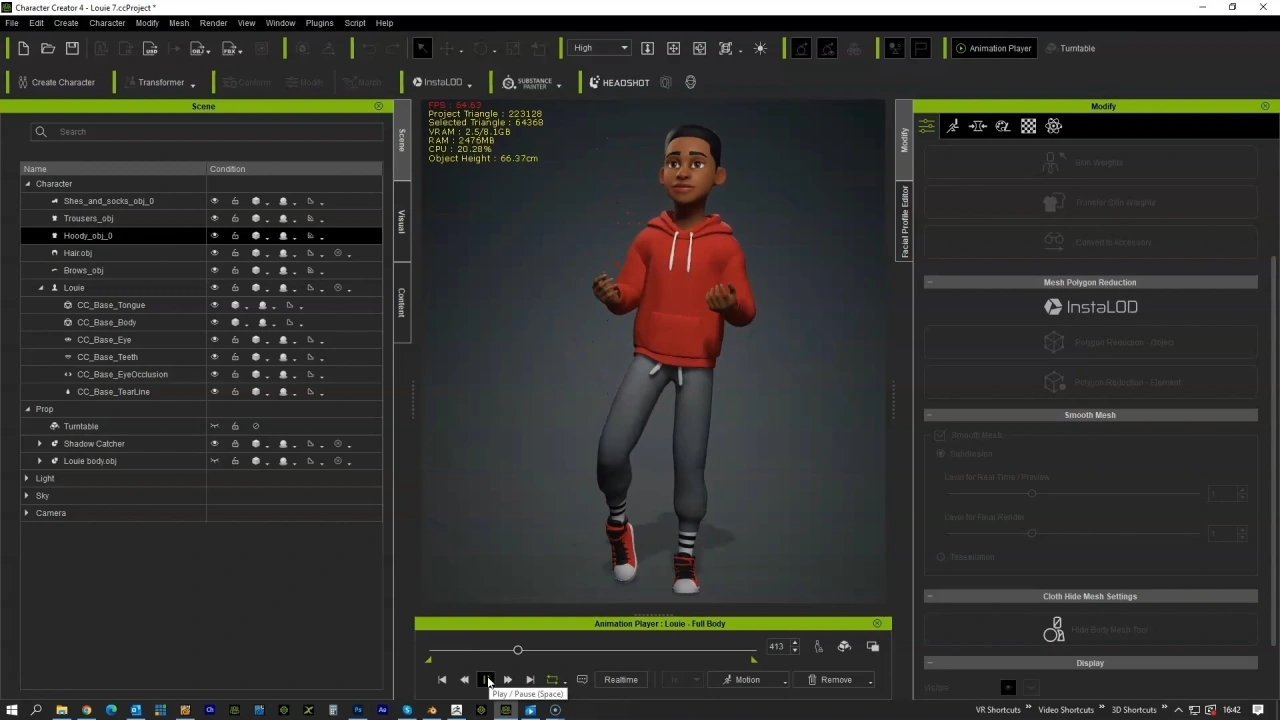Expand the Sky tree group
Image resolution: width=1280 pixels, height=720 pixels.
point(28,496)
